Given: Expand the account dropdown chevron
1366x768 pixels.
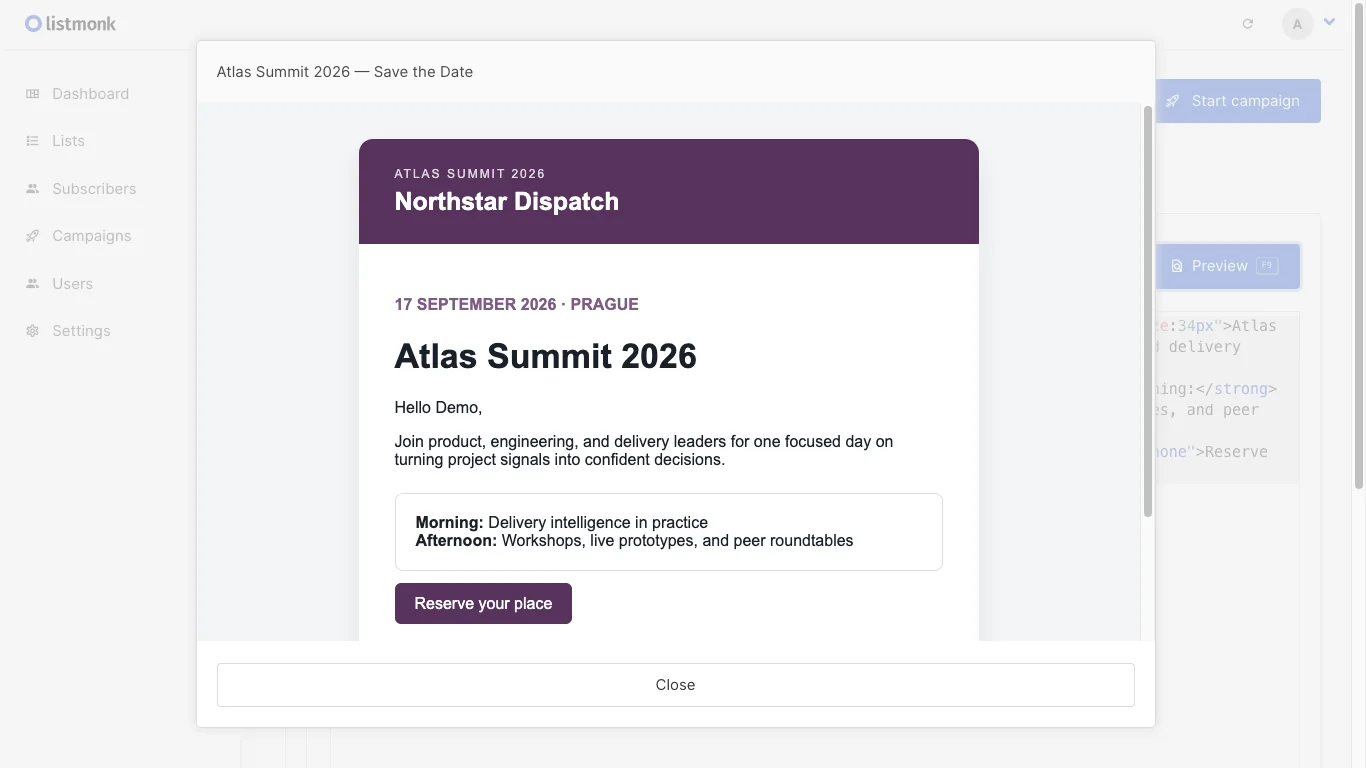Looking at the screenshot, I should point(1329,21).
